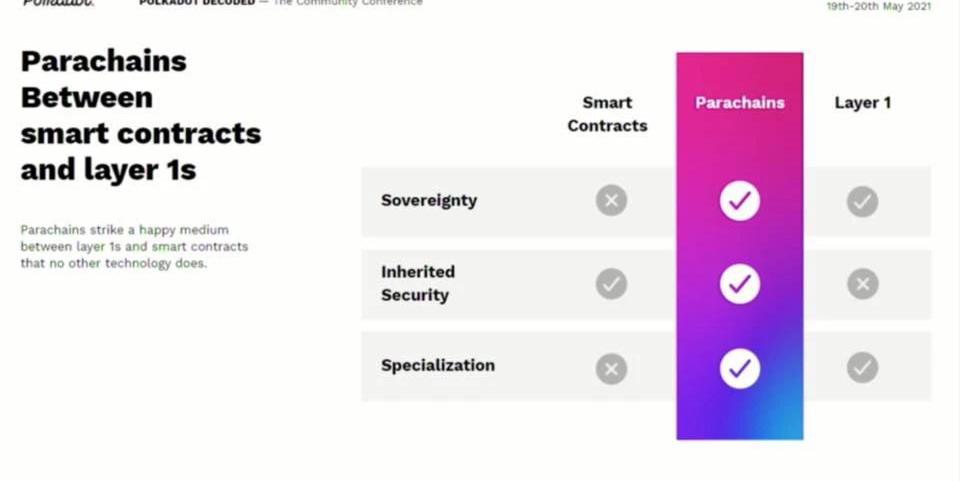Screen dimensions: 960x481
Task: Click the gradient Parachains column bottom area
Action: click(739, 415)
